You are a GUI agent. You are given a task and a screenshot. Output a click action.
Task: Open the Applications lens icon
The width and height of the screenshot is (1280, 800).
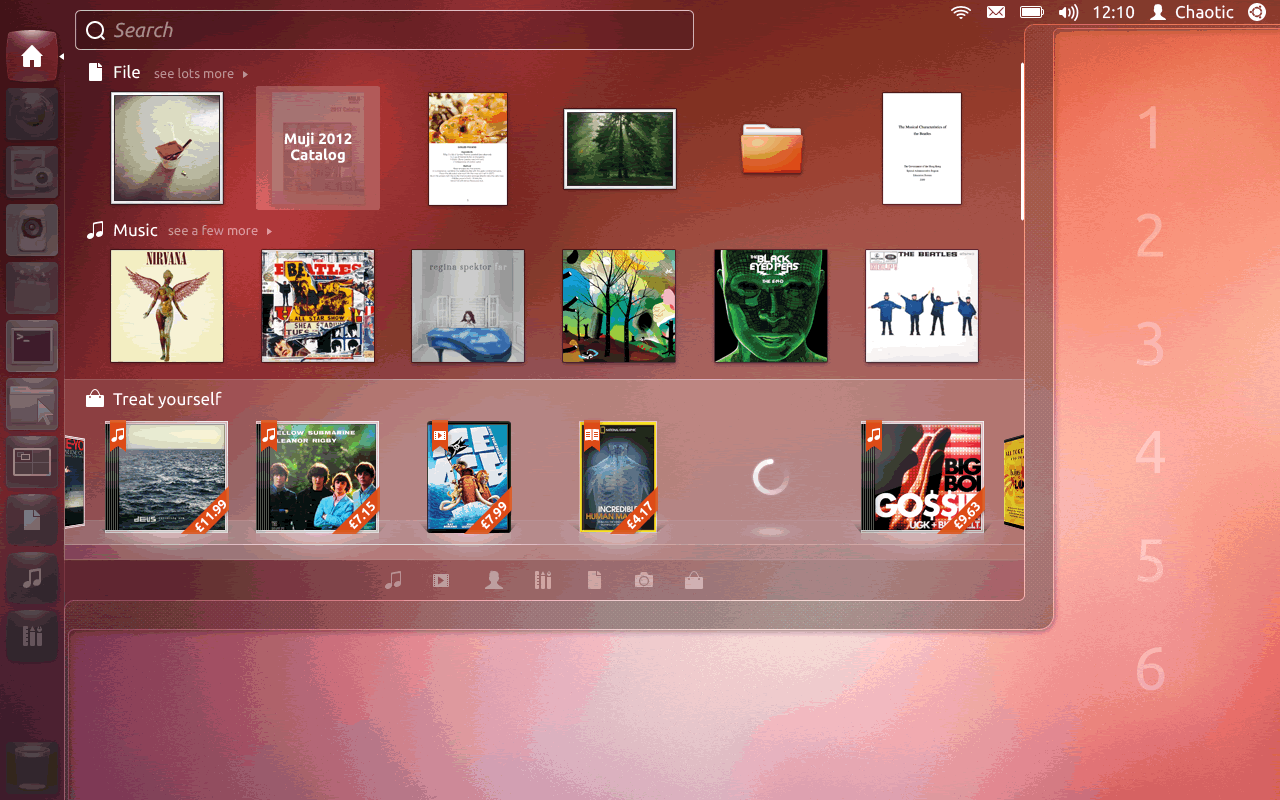[x=543, y=579]
